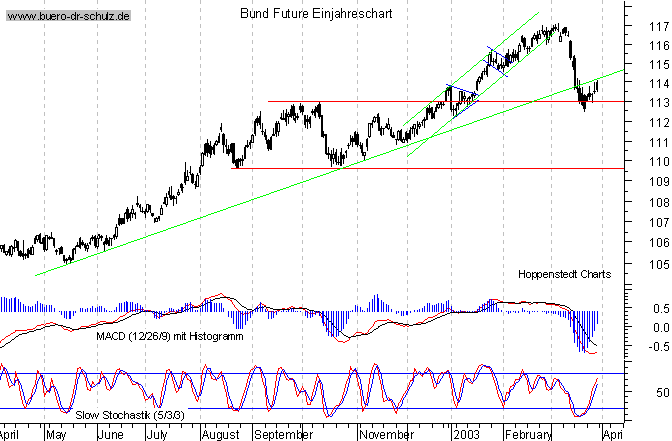The width and height of the screenshot is (672, 441).
Task: Click the 108 price axis label
Action: coord(659,202)
